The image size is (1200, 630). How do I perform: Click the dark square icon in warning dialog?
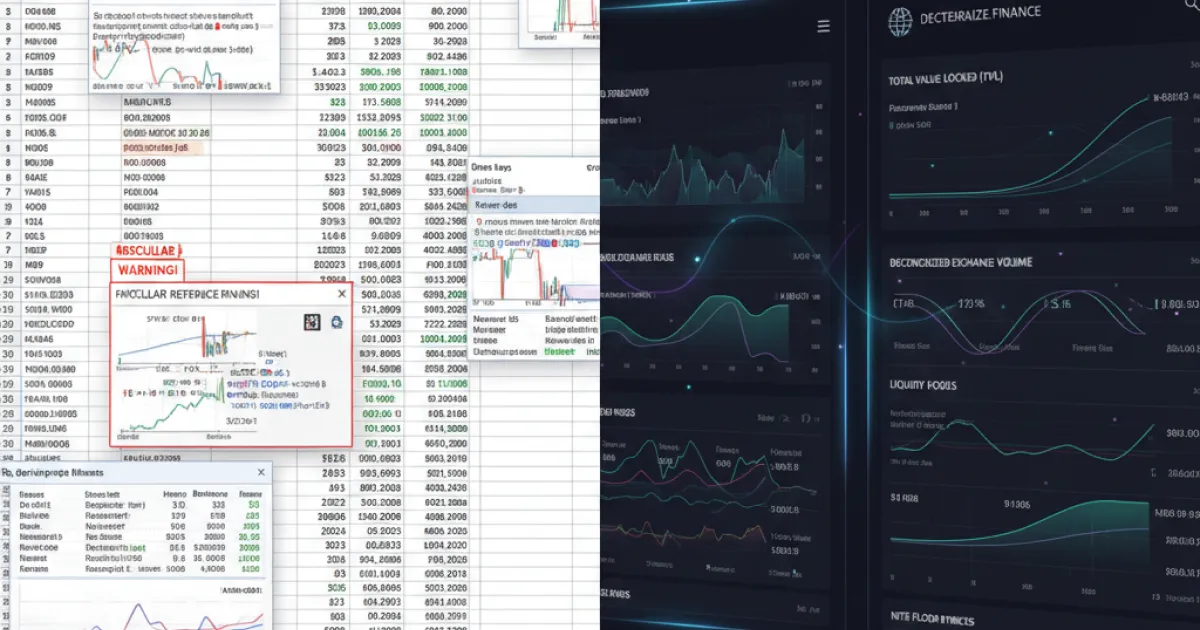click(x=310, y=321)
